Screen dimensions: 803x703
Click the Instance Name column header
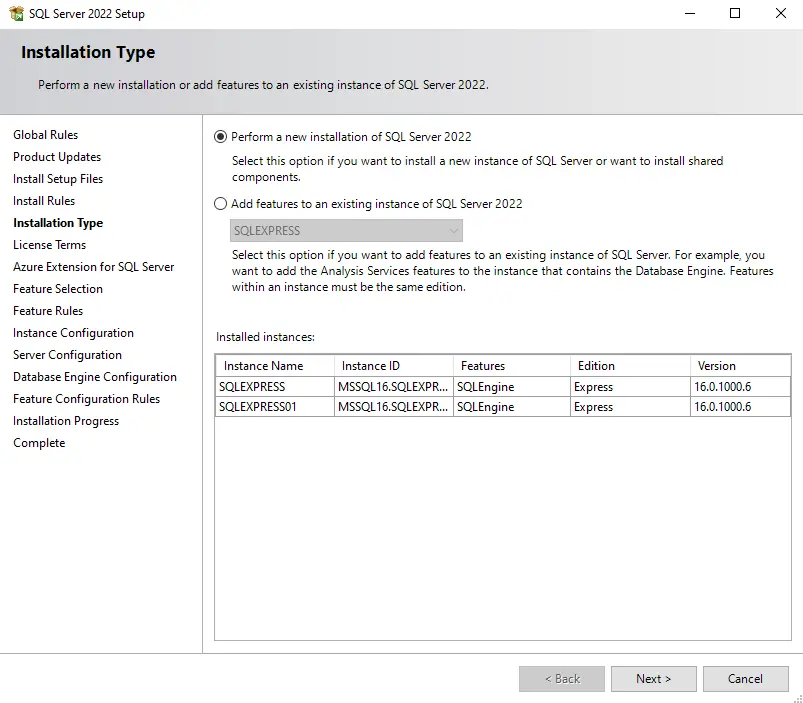click(x=273, y=365)
